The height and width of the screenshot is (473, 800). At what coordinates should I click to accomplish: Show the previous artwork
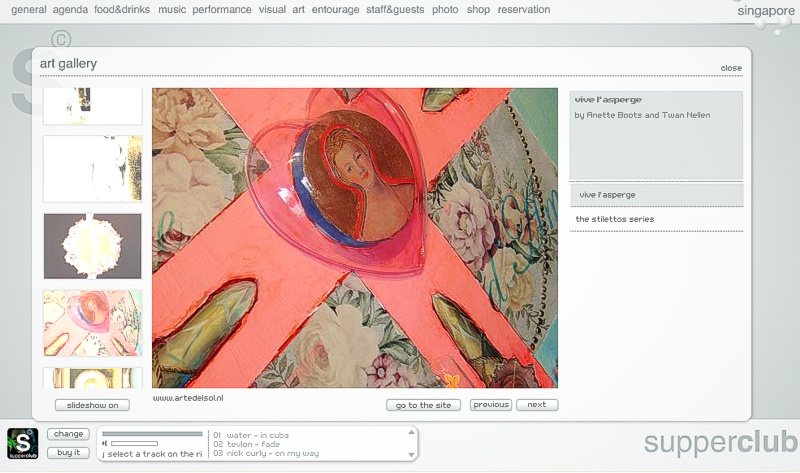tap(491, 405)
